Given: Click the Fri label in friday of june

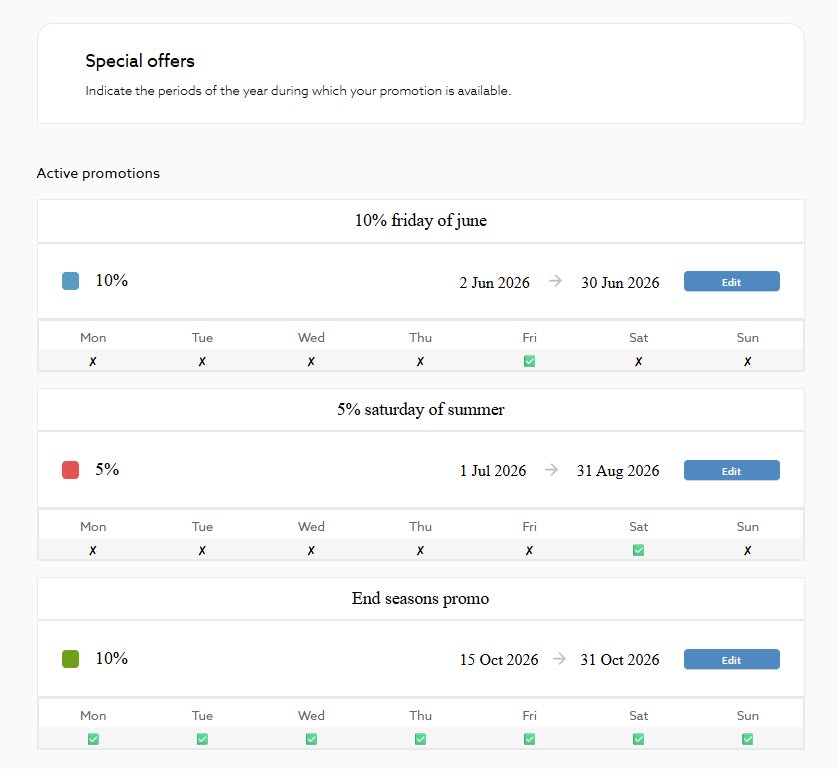Looking at the screenshot, I should pyautogui.click(x=530, y=338).
